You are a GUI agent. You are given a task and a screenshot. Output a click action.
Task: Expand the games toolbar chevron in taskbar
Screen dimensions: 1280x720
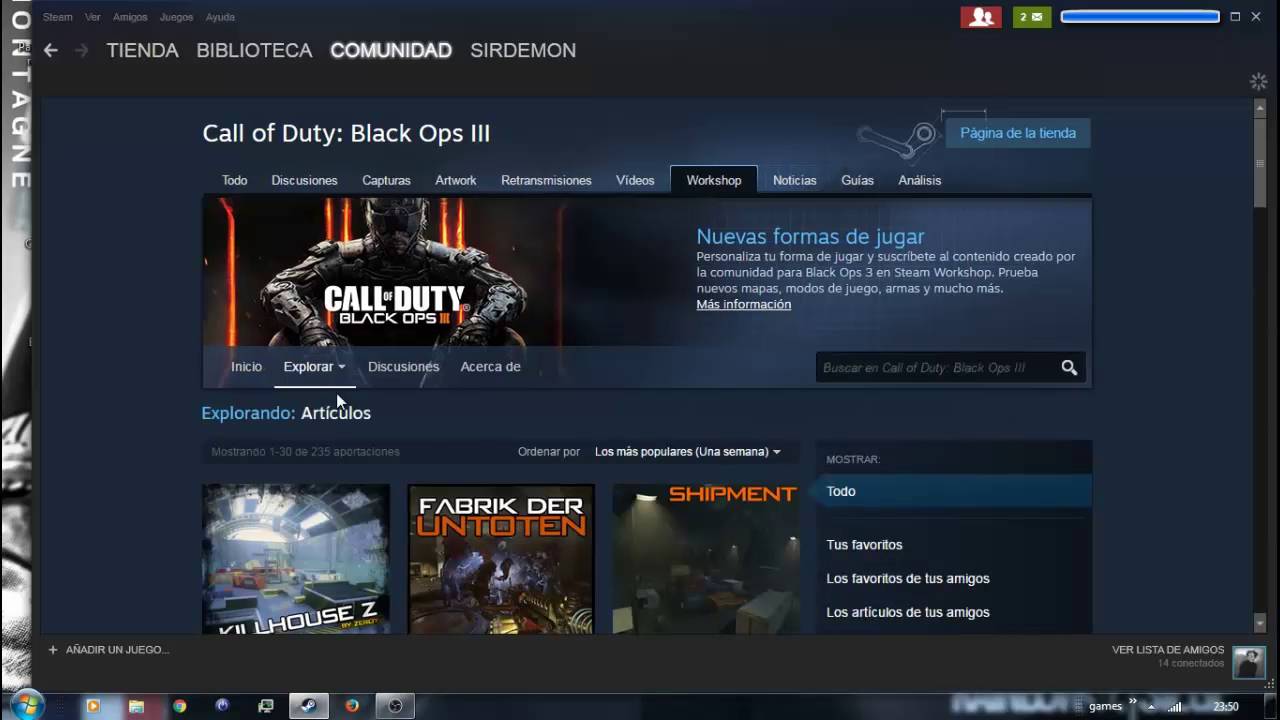point(1133,702)
